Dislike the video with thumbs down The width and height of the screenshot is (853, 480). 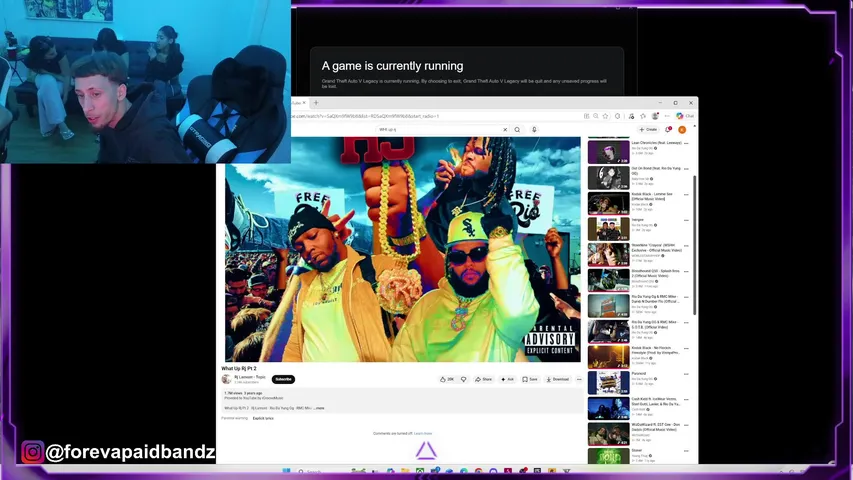click(463, 379)
